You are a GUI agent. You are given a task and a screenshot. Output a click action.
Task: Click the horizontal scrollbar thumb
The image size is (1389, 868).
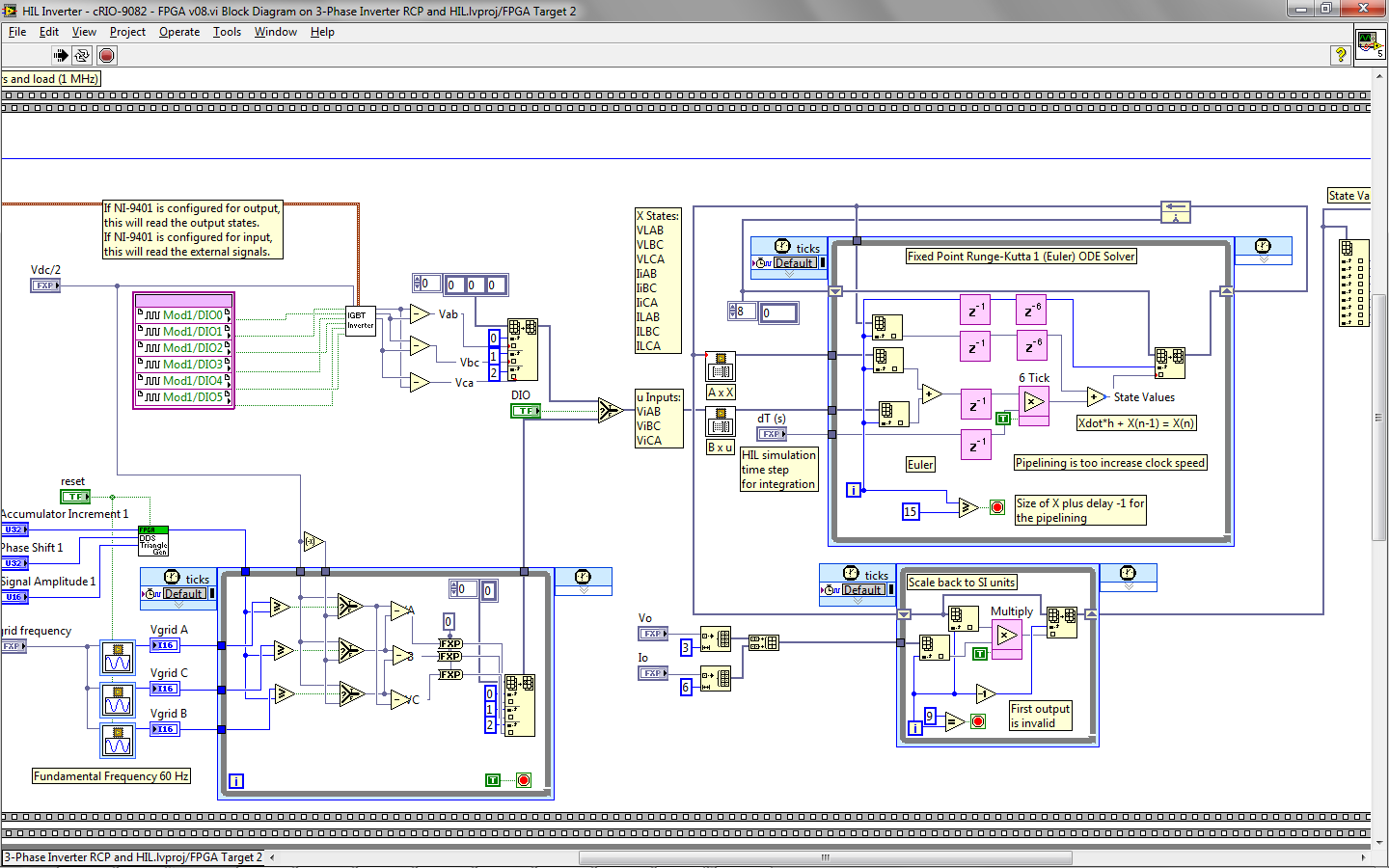click(825, 857)
